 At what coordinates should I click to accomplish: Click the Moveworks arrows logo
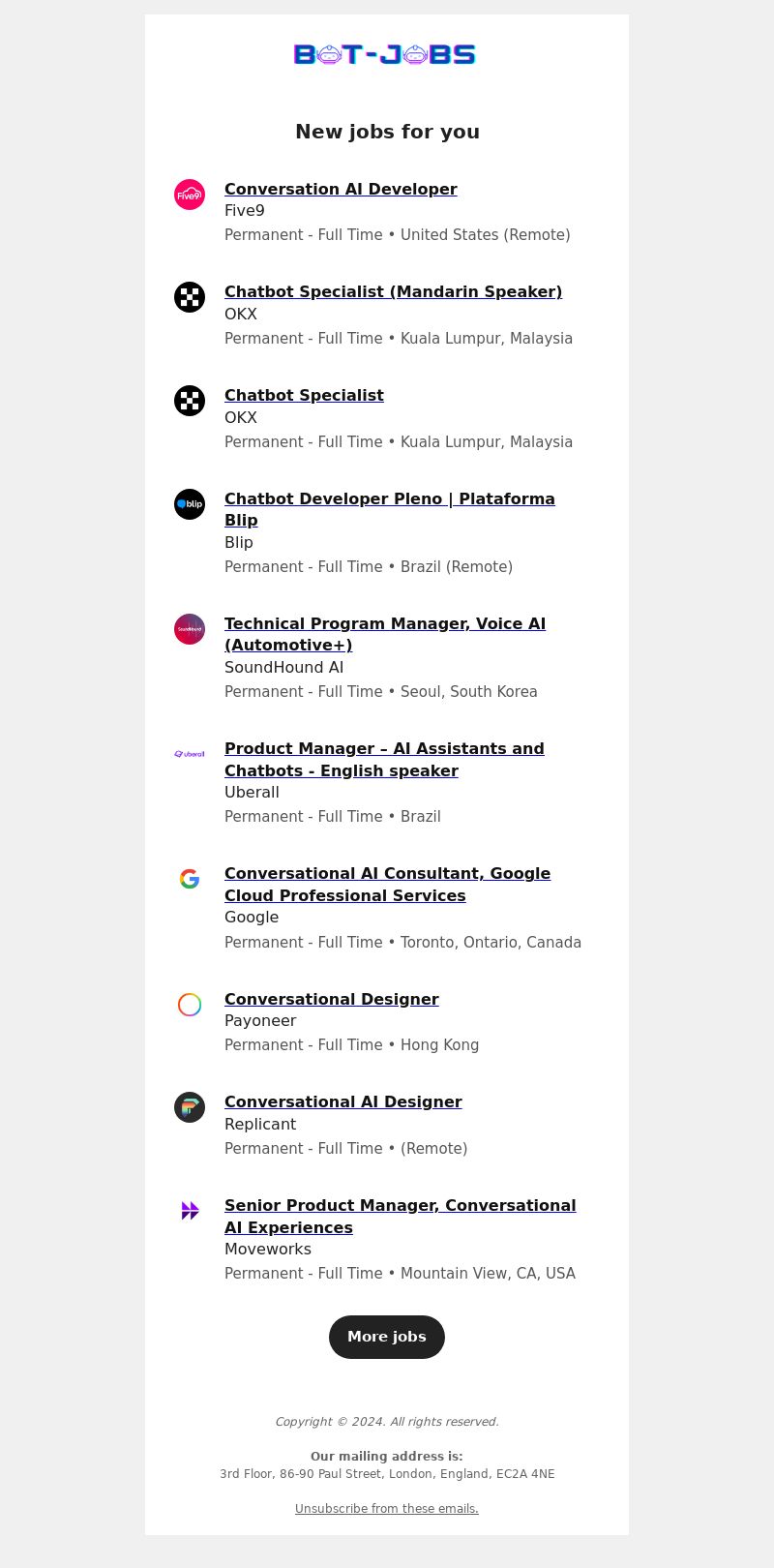click(190, 1211)
